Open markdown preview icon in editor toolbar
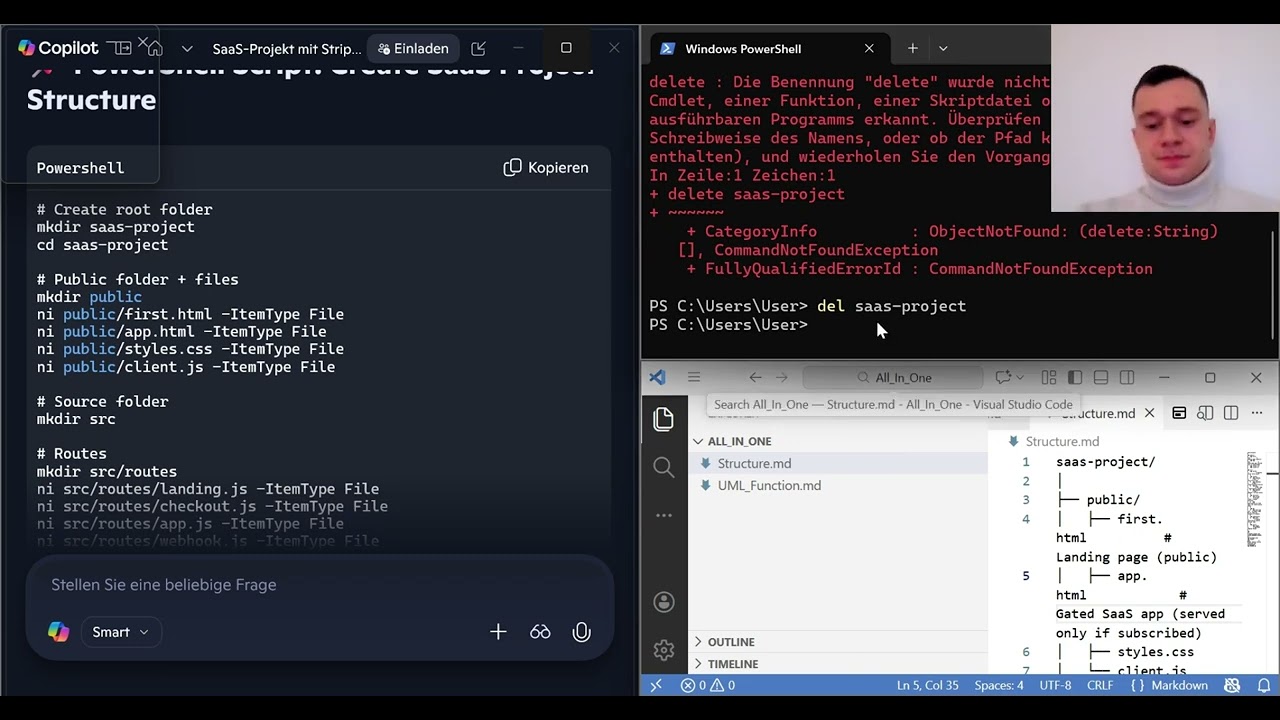Image resolution: width=1280 pixels, height=720 pixels. click(x=1179, y=413)
